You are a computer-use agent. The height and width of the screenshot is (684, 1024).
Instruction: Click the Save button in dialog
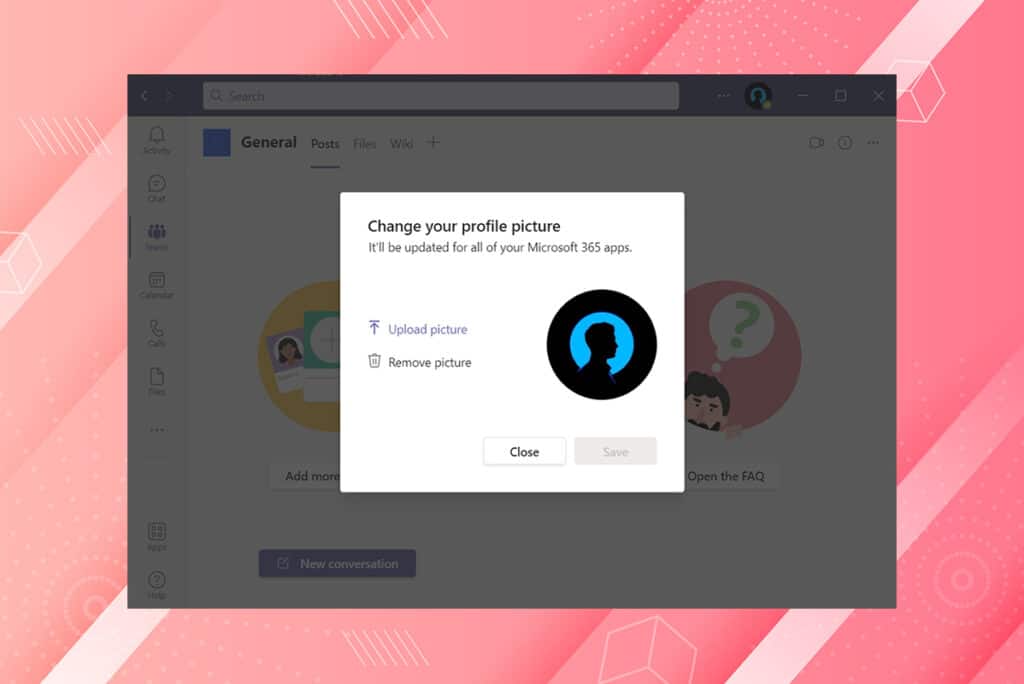click(x=615, y=451)
